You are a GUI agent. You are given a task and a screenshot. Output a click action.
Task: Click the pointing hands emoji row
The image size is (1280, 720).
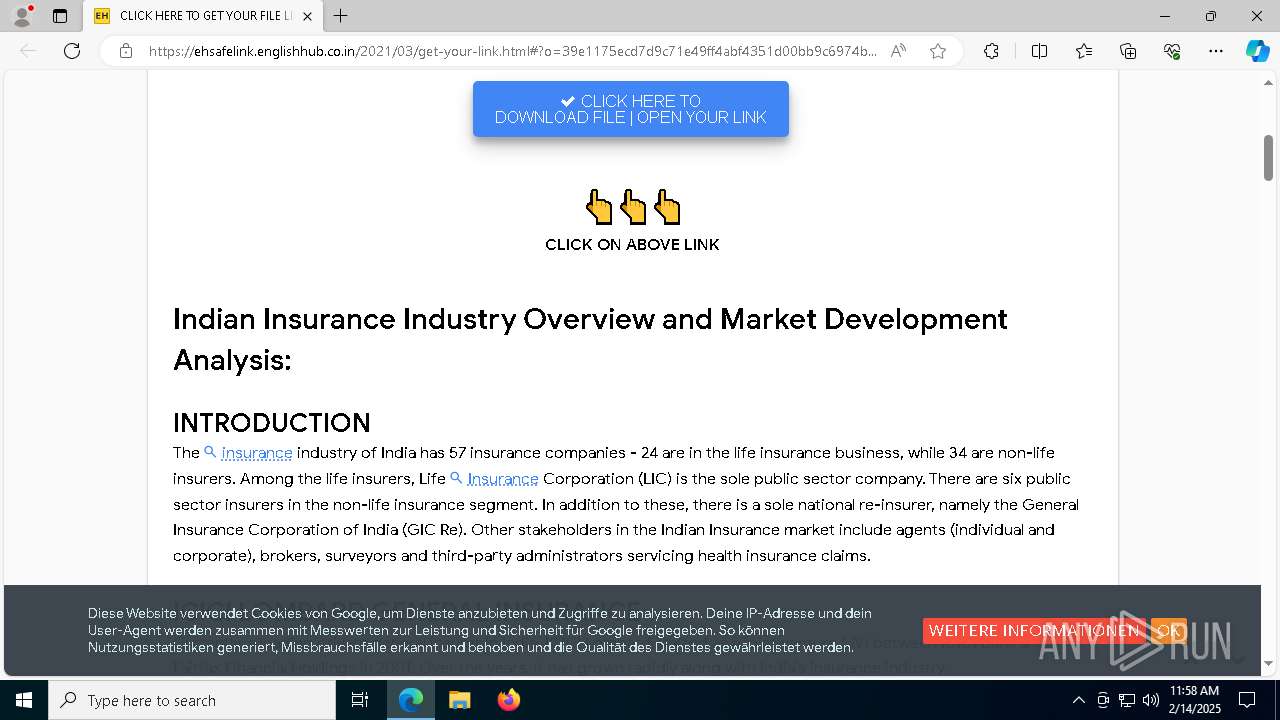[x=632, y=207]
